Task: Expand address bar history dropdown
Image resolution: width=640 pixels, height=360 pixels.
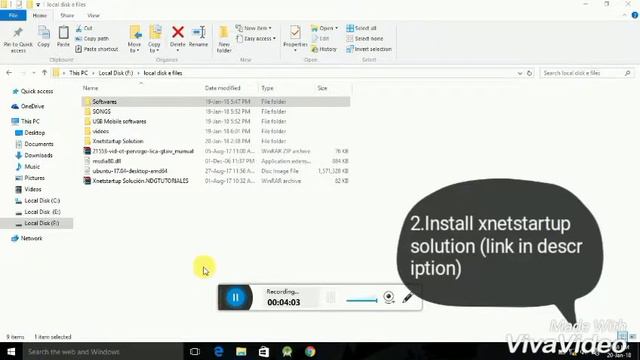Action: (x=520, y=73)
